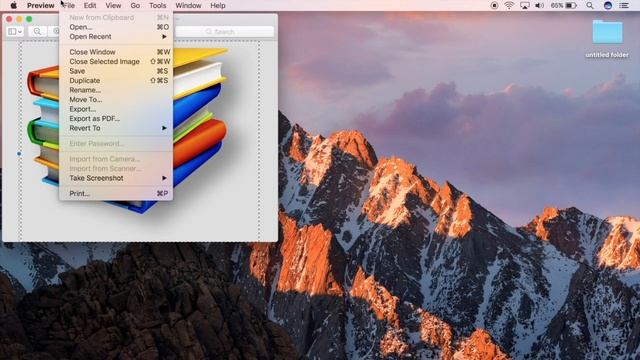
Task: Choose Rename… from the File menu
Action: point(116,90)
